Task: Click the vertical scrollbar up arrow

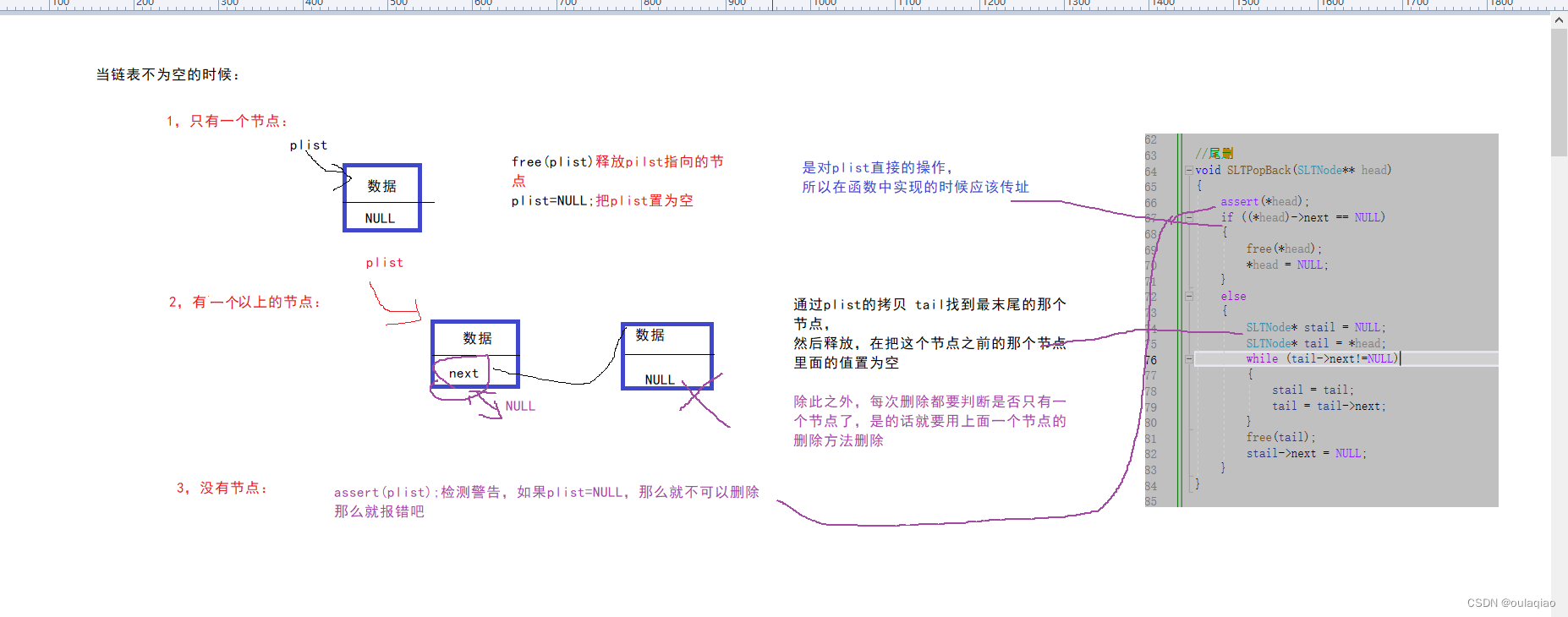Action: 1559,19
